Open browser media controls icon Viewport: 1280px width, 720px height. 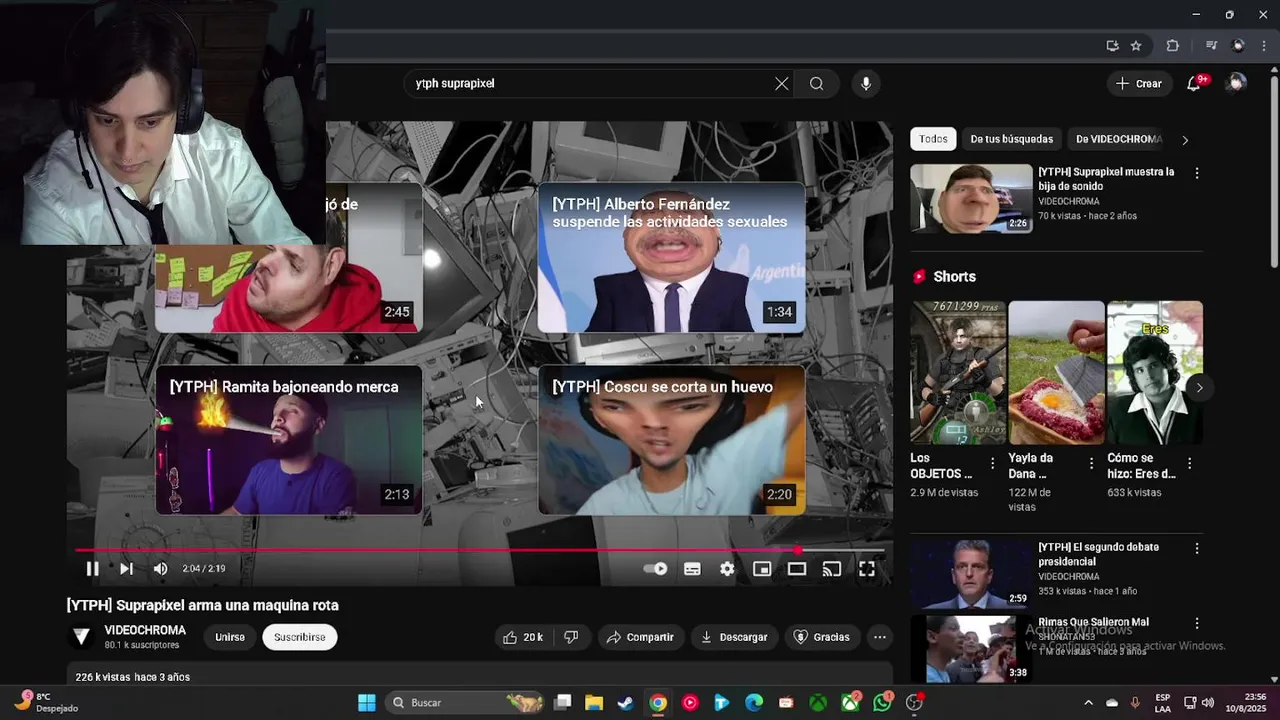tap(1211, 46)
